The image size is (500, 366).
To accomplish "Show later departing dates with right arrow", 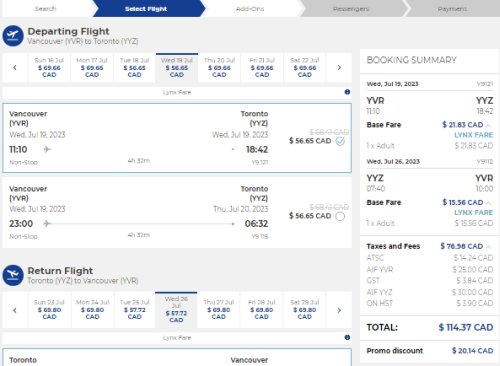I will (339, 68).
